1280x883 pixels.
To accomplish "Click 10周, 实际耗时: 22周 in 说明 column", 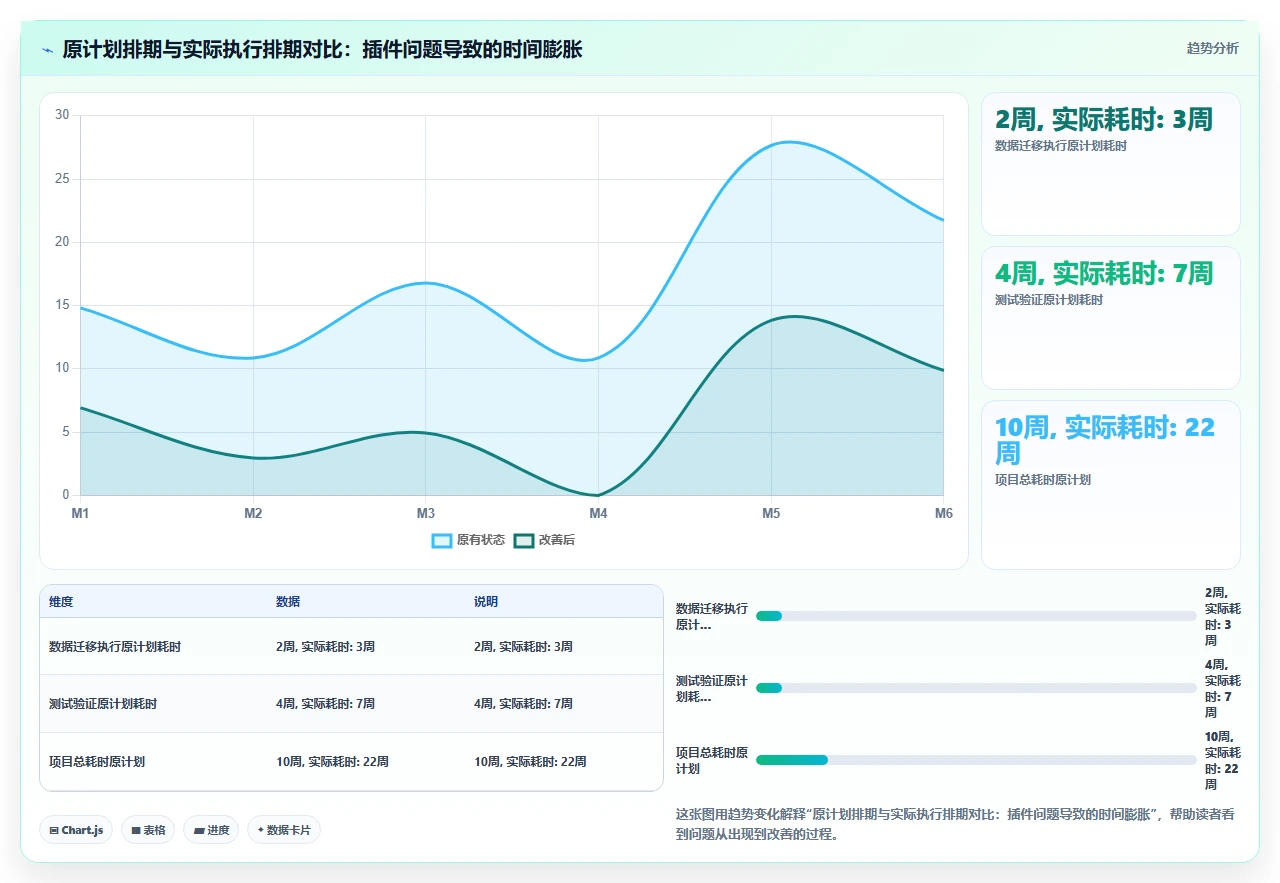I will click(530, 762).
